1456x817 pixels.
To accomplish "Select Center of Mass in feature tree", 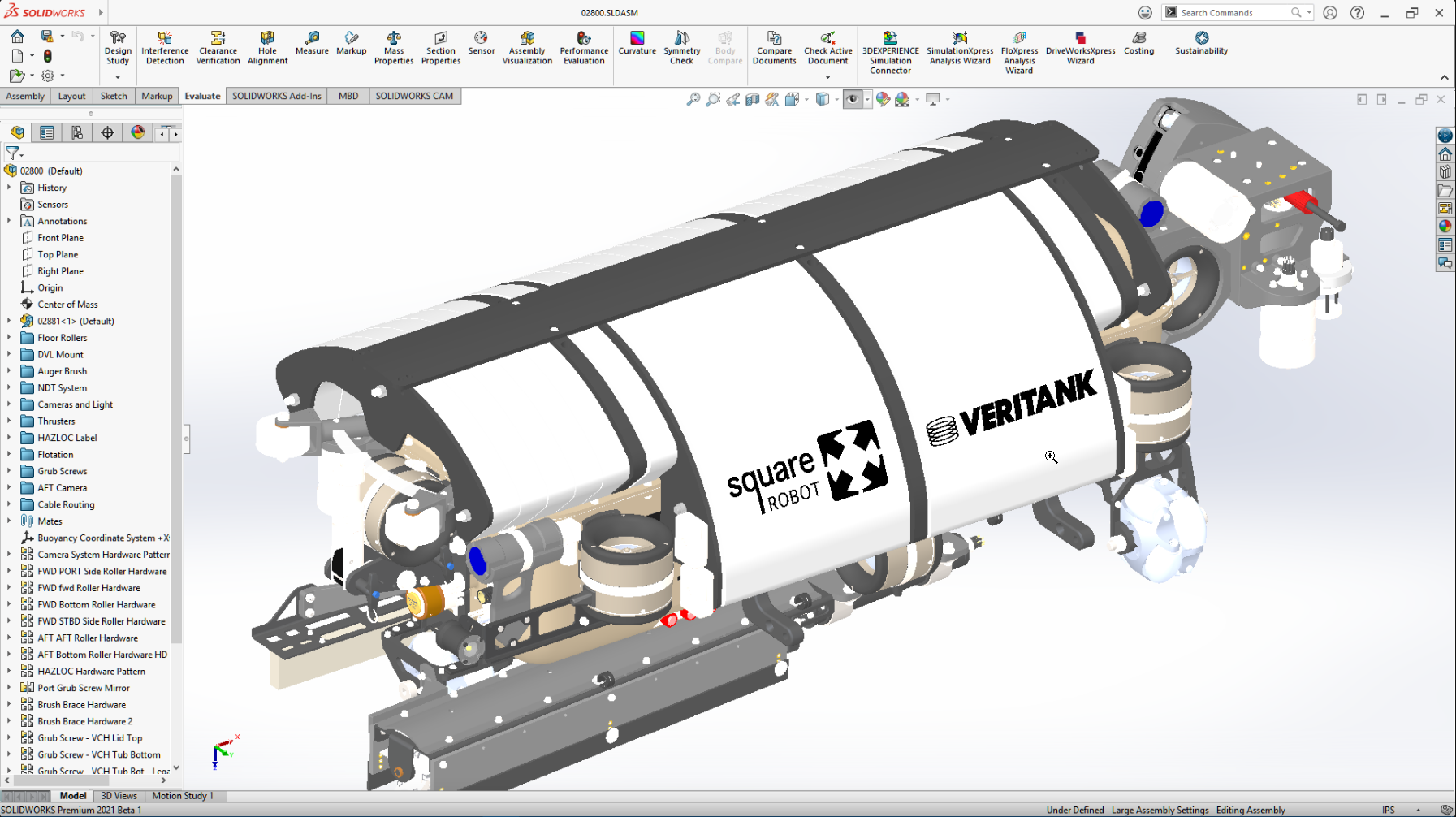I will point(67,305).
